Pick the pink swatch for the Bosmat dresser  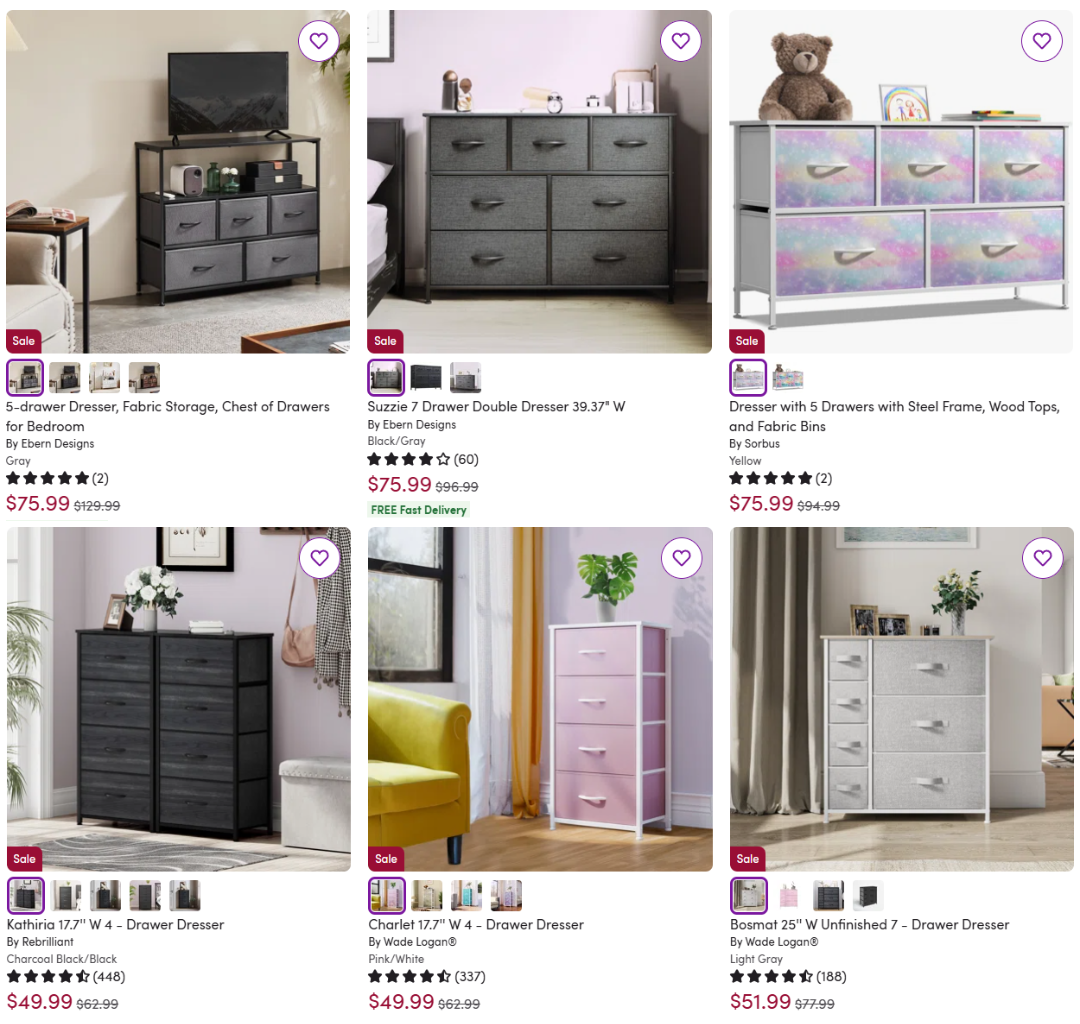(x=789, y=895)
